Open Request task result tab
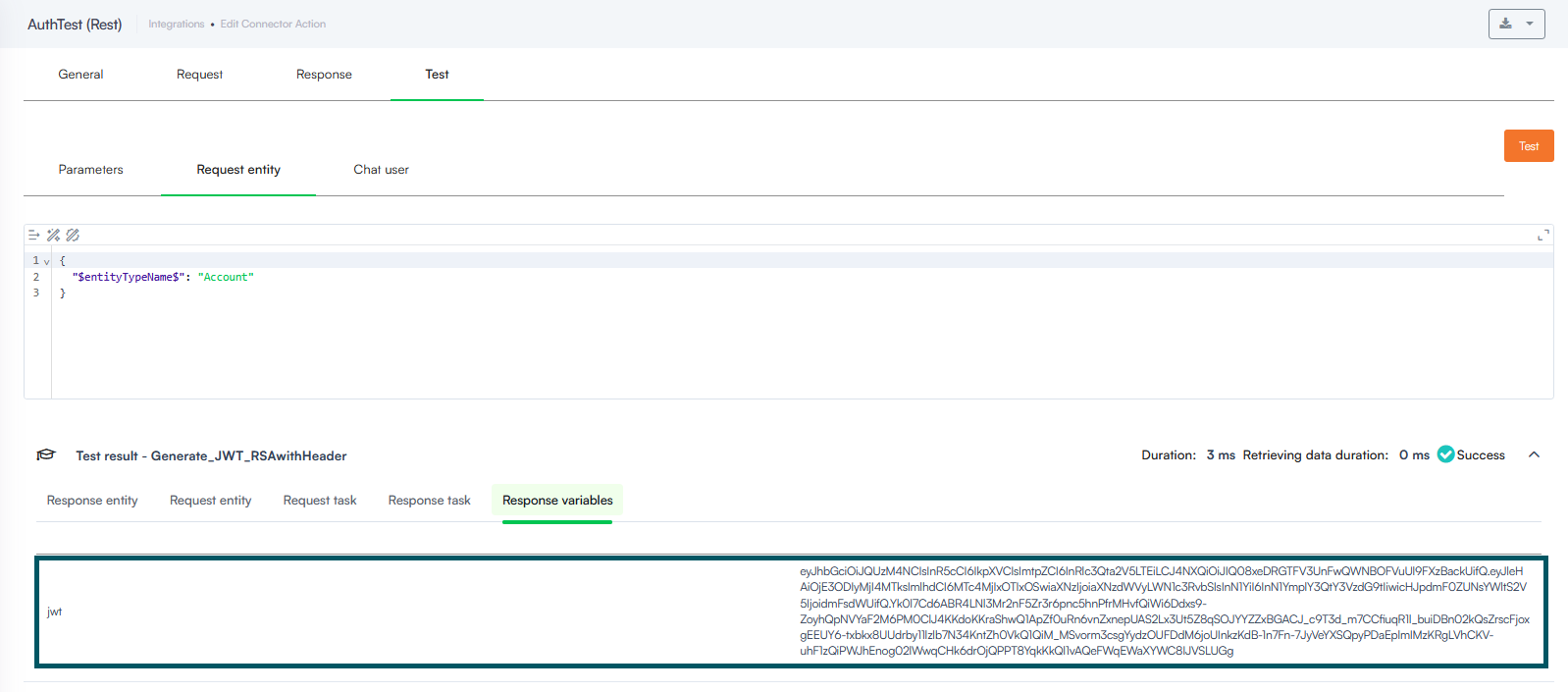This screenshot has height=692, width=1568. [x=320, y=500]
